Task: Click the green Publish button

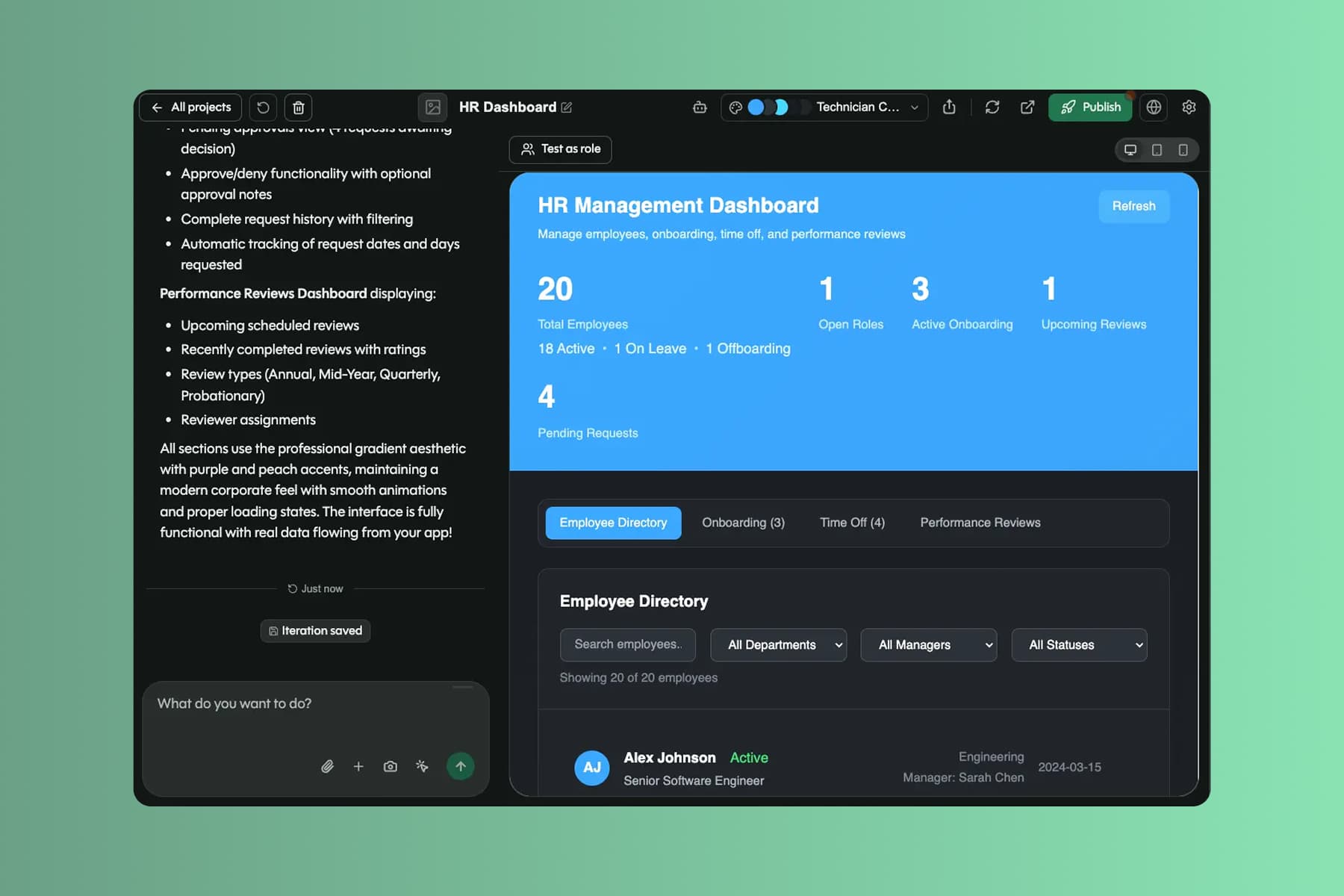Action: point(1090,108)
